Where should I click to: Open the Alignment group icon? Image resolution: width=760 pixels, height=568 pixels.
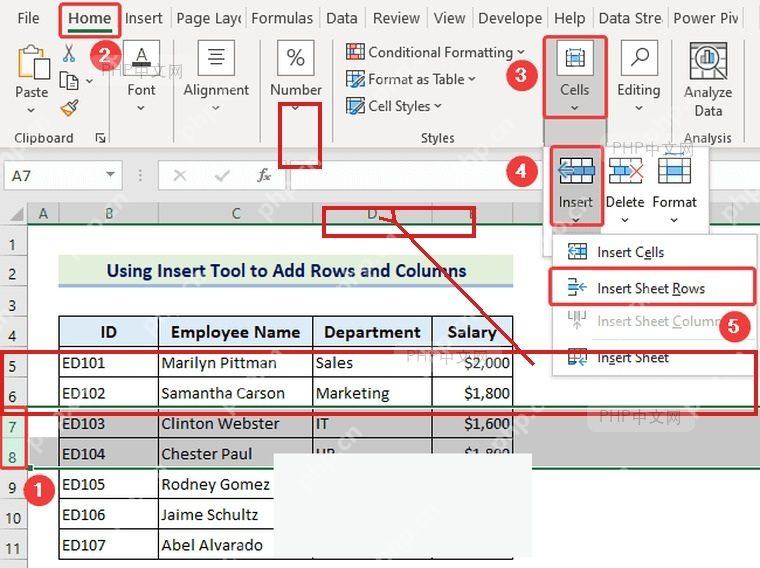[x=216, y=57]
